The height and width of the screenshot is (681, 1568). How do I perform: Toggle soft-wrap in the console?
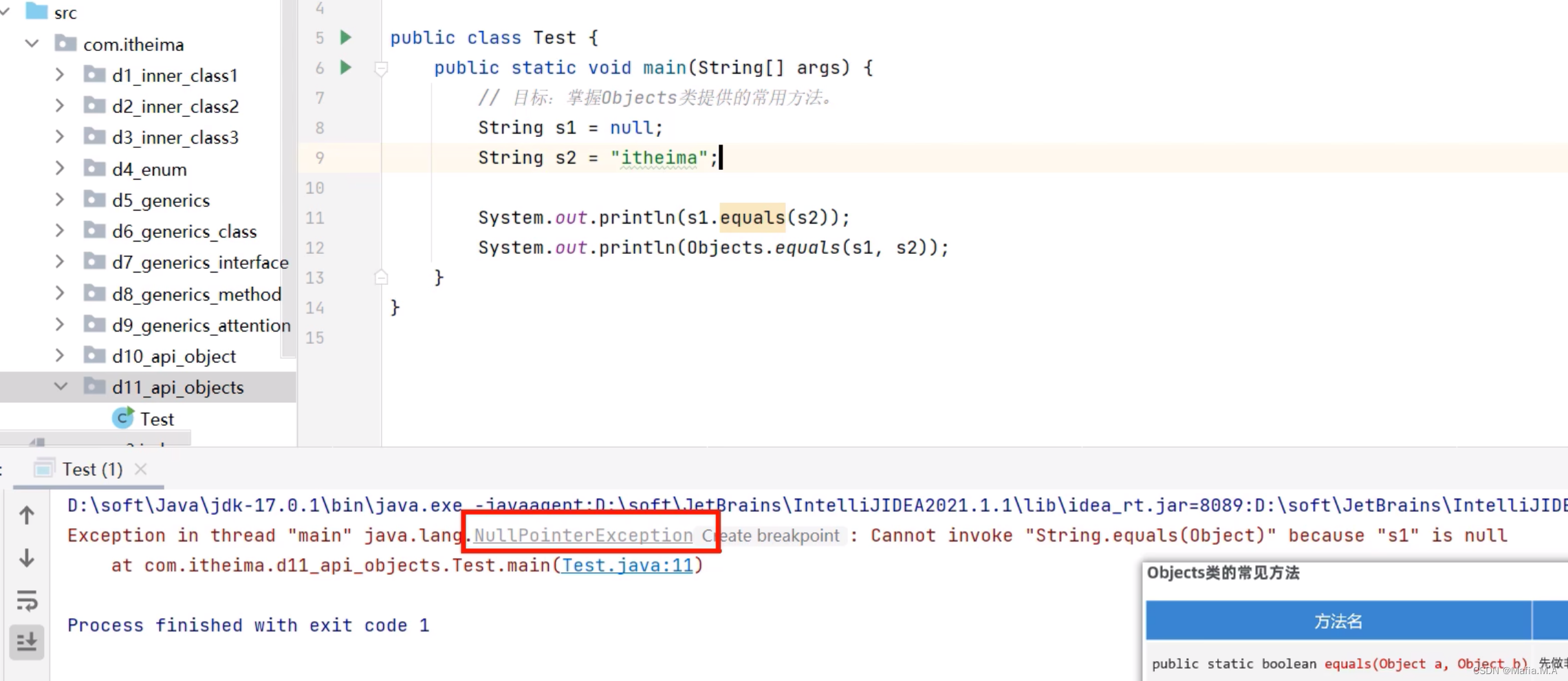coord(27,601)
